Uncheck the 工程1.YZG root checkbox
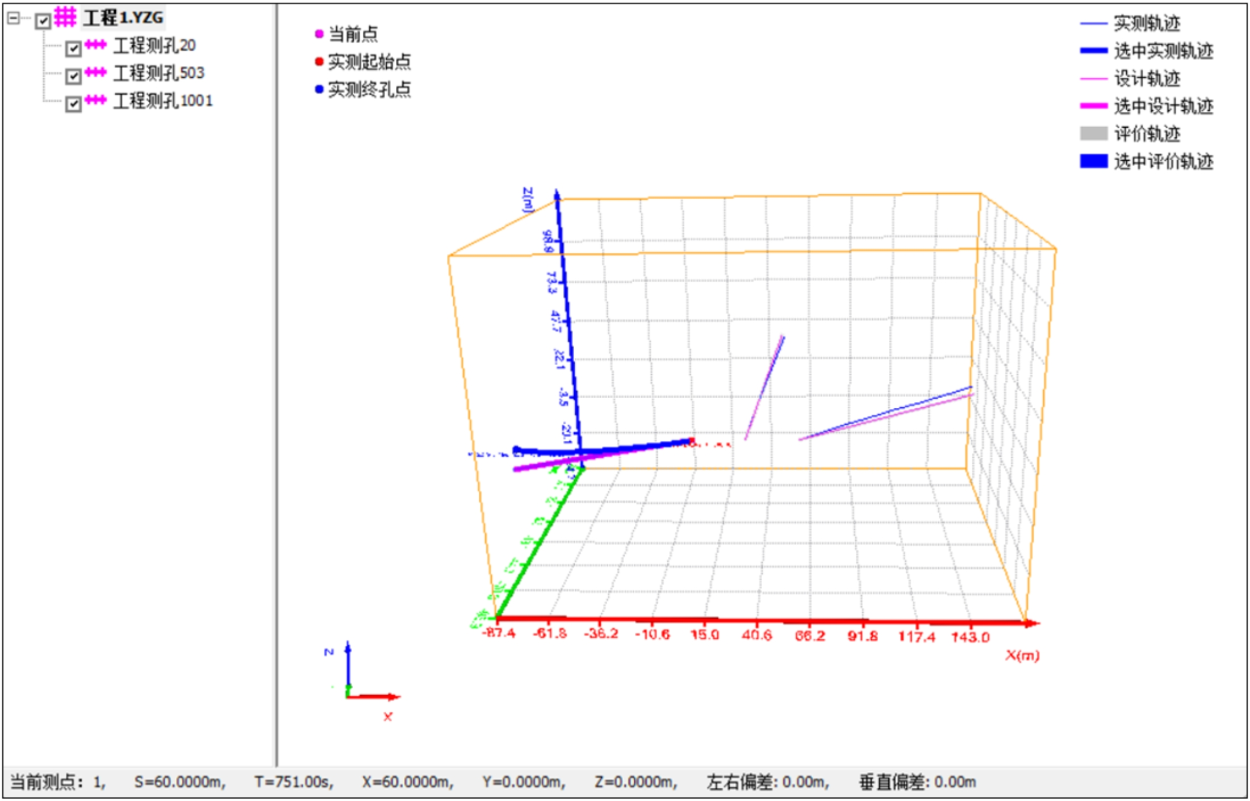Image resolution: width=1250 pixels, height=801 pixels. [43, 20]
